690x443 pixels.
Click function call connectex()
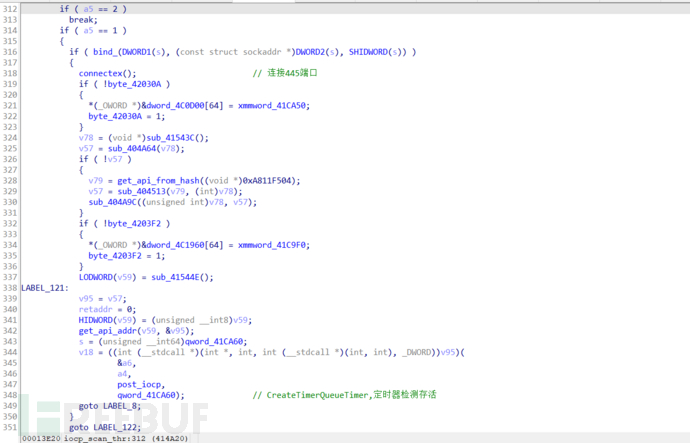coord(107,73)
